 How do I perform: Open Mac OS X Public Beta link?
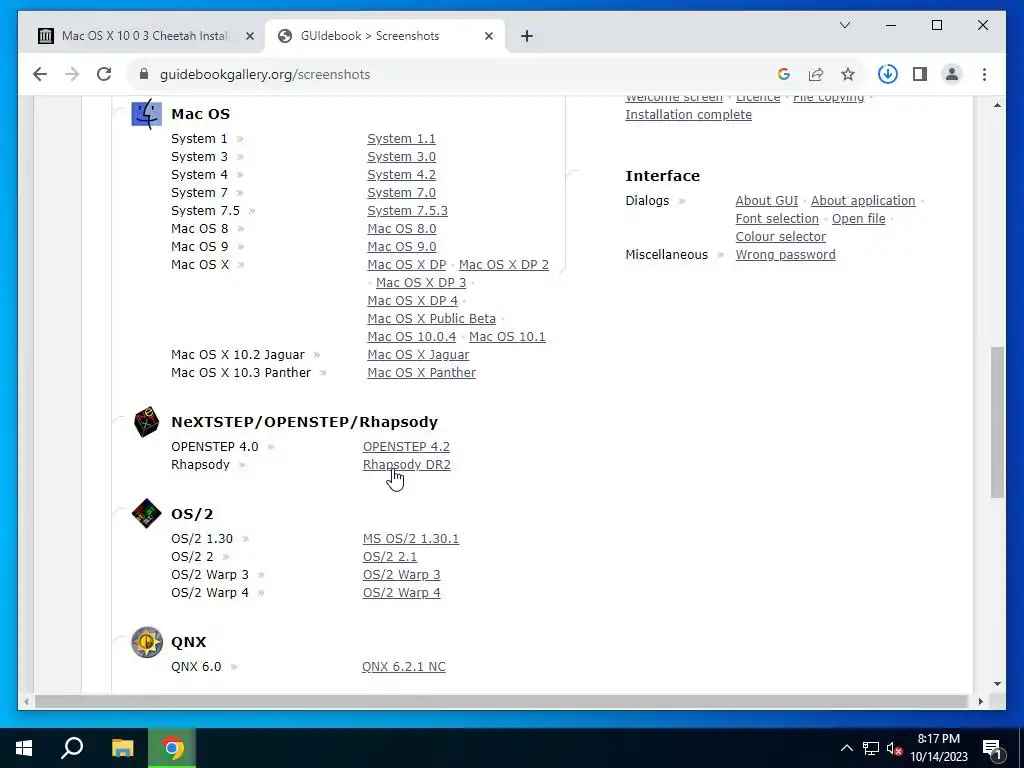pos(431,319)
